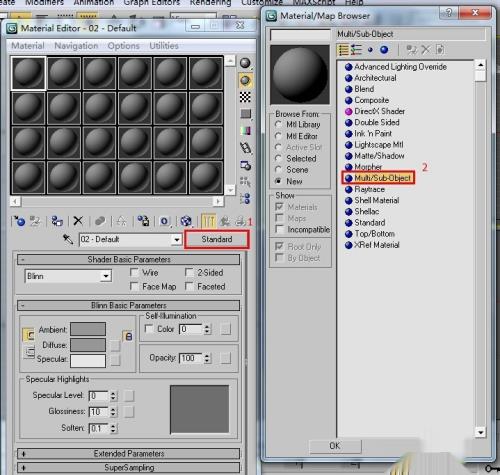Click Put to Library icon
The image size is (500, 475).
(144, 221)
